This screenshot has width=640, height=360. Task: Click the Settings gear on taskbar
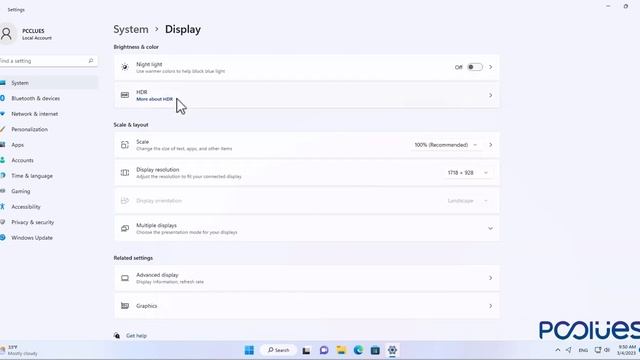tap(392, 350)
